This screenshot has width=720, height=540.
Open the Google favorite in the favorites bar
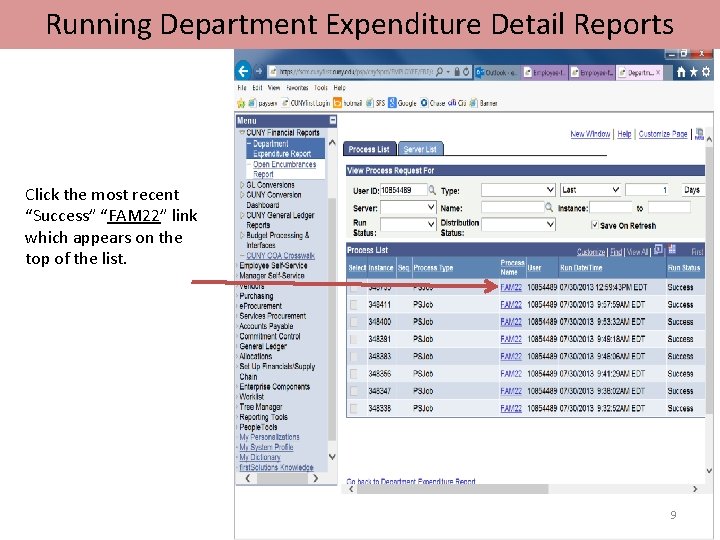pos(402,103)
